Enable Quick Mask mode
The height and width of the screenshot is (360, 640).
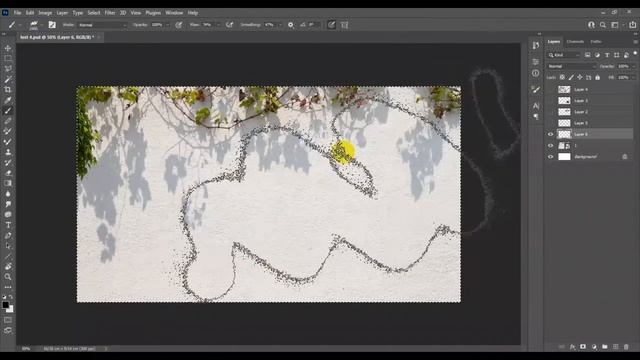(8, 320)
